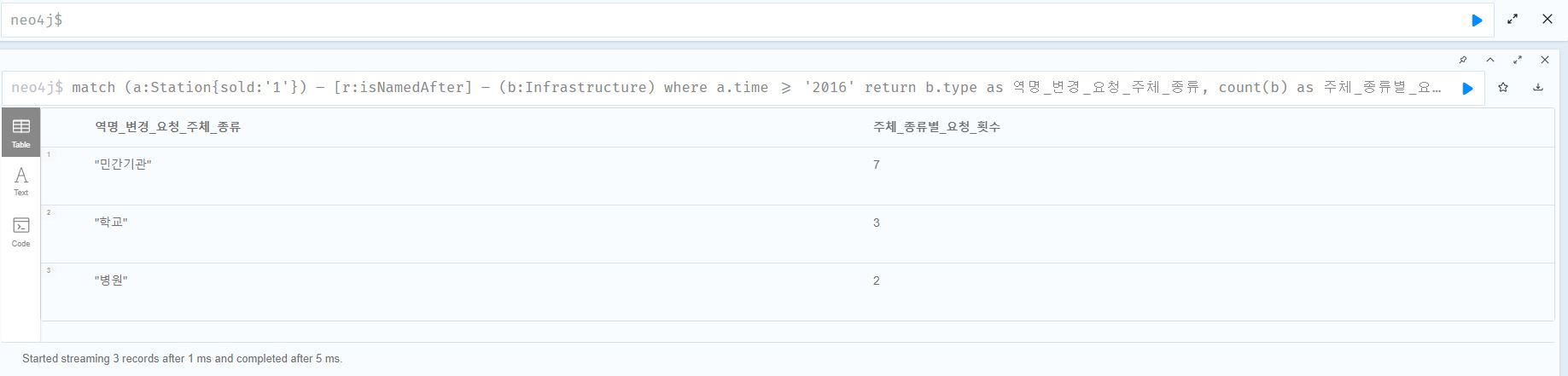Select the 주체_종류별_요청_횟수 column header
The image size is (1568, 376).
[x=936, y=127]
